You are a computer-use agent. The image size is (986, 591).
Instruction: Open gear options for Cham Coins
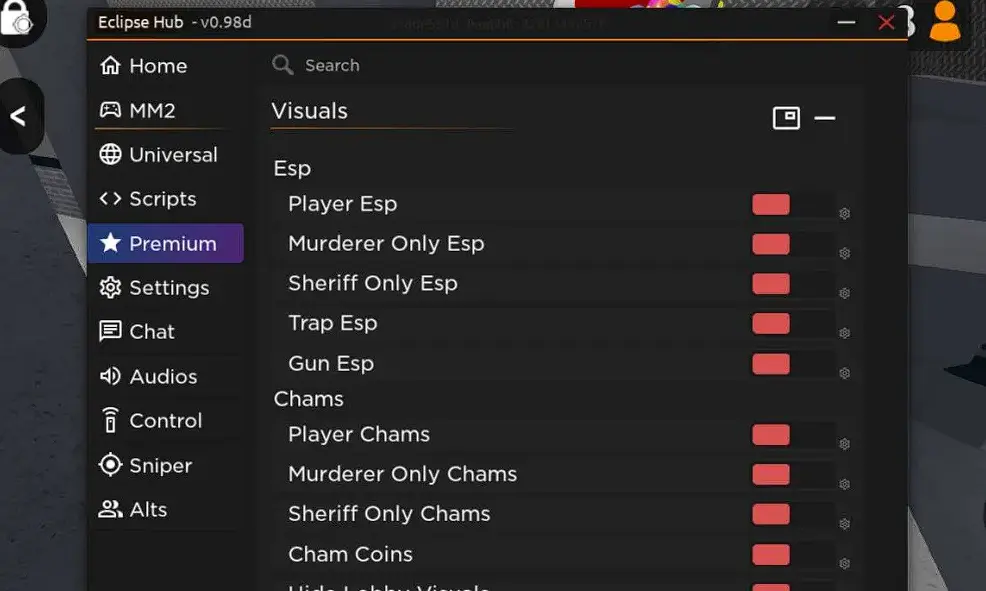click(845, 563)
